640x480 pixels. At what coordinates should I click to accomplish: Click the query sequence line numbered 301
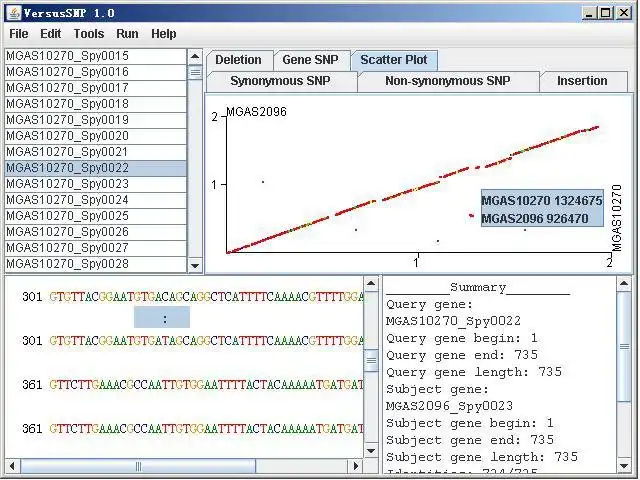point(192,297)
